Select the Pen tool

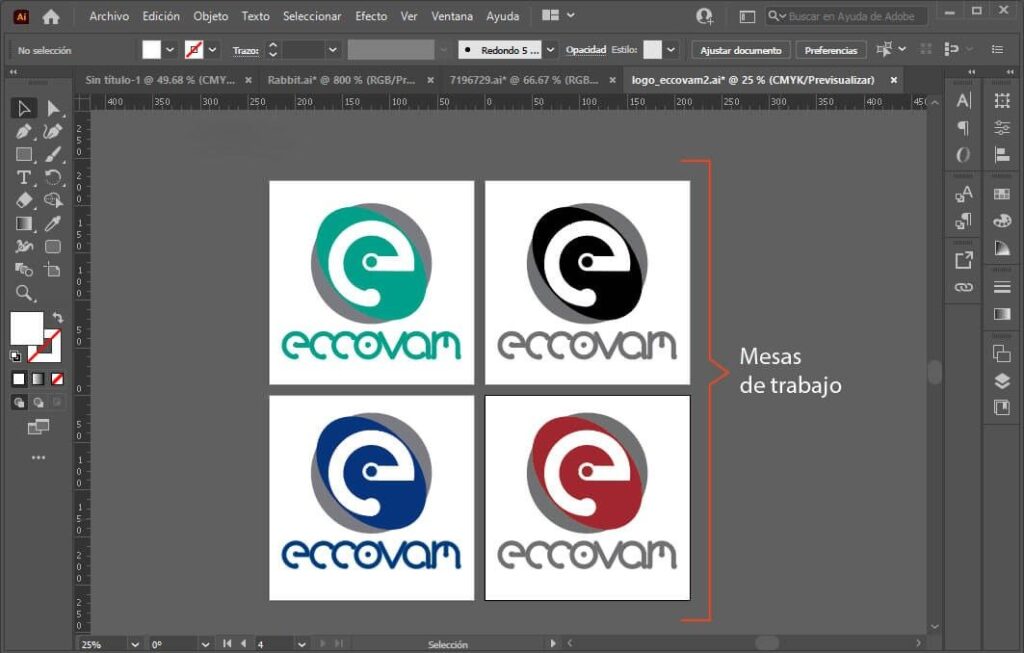coord(22,131)
